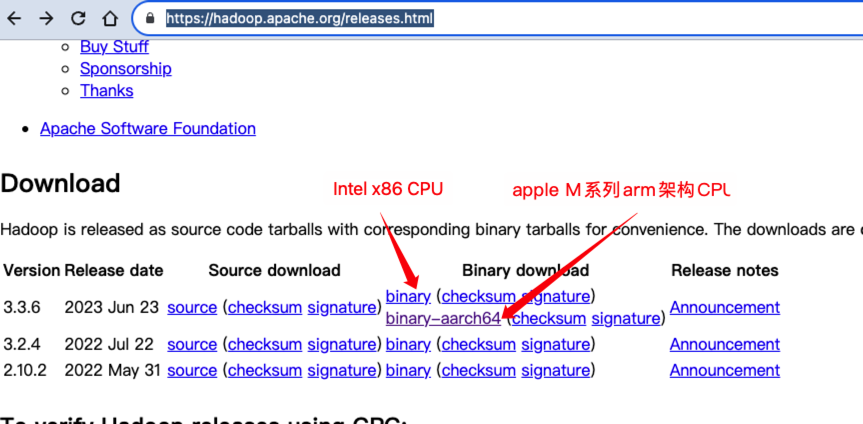Screen dimensions: 863x424
Task: Open source signature for 2.10.2
Action: 341,371
